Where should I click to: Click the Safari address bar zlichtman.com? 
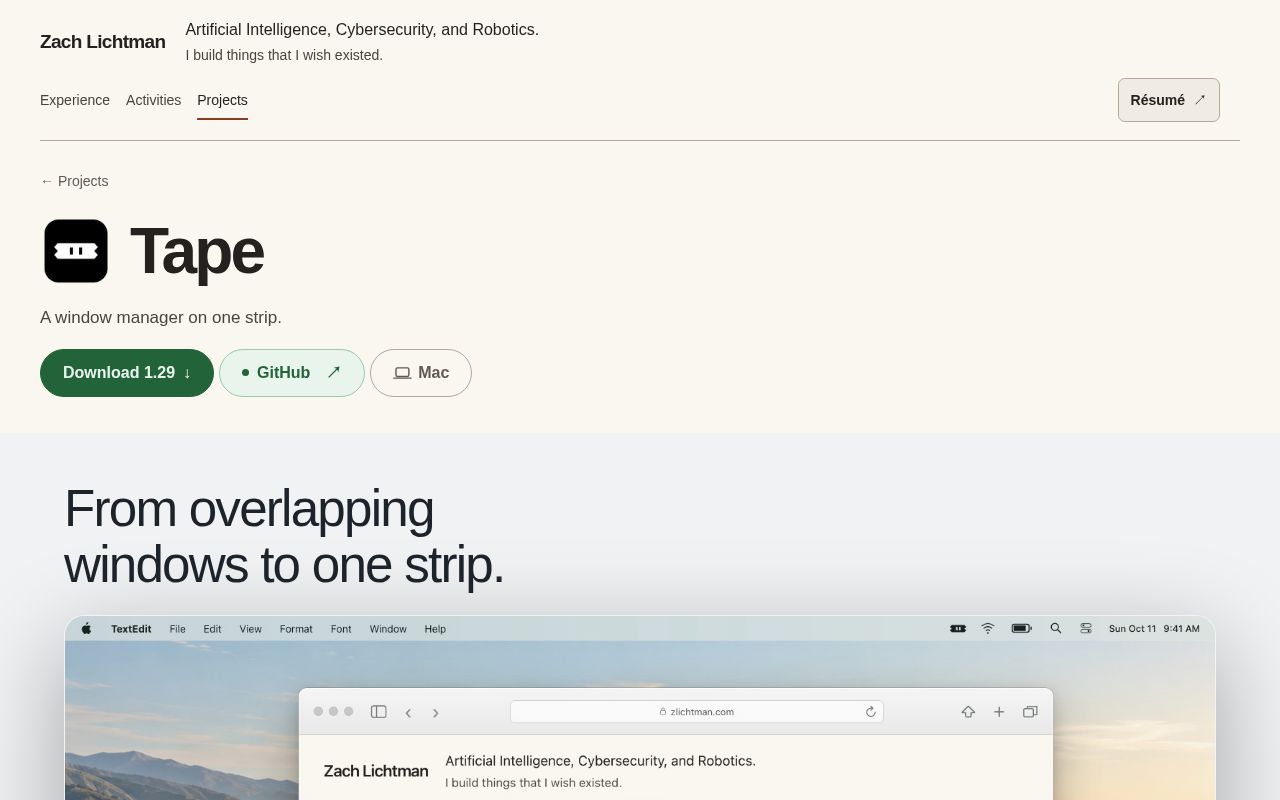pos(697,712)
